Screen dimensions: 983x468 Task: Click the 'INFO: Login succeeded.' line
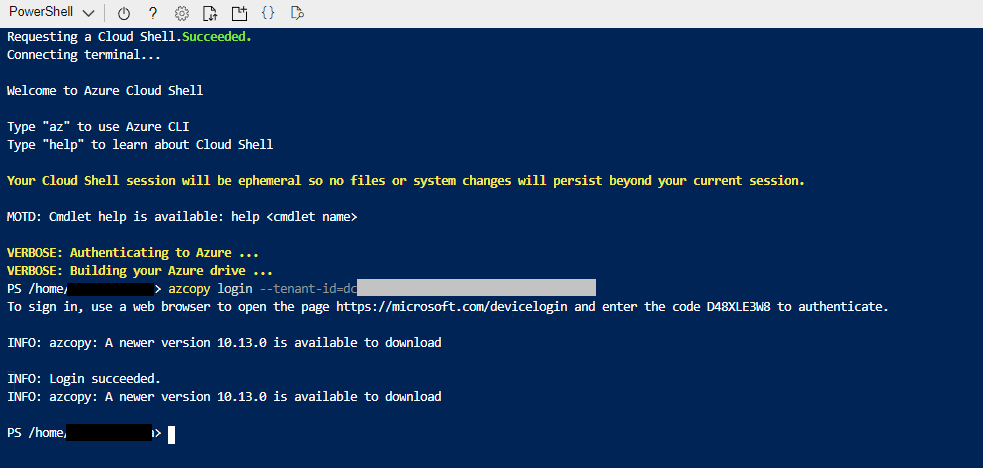(84, 379)
